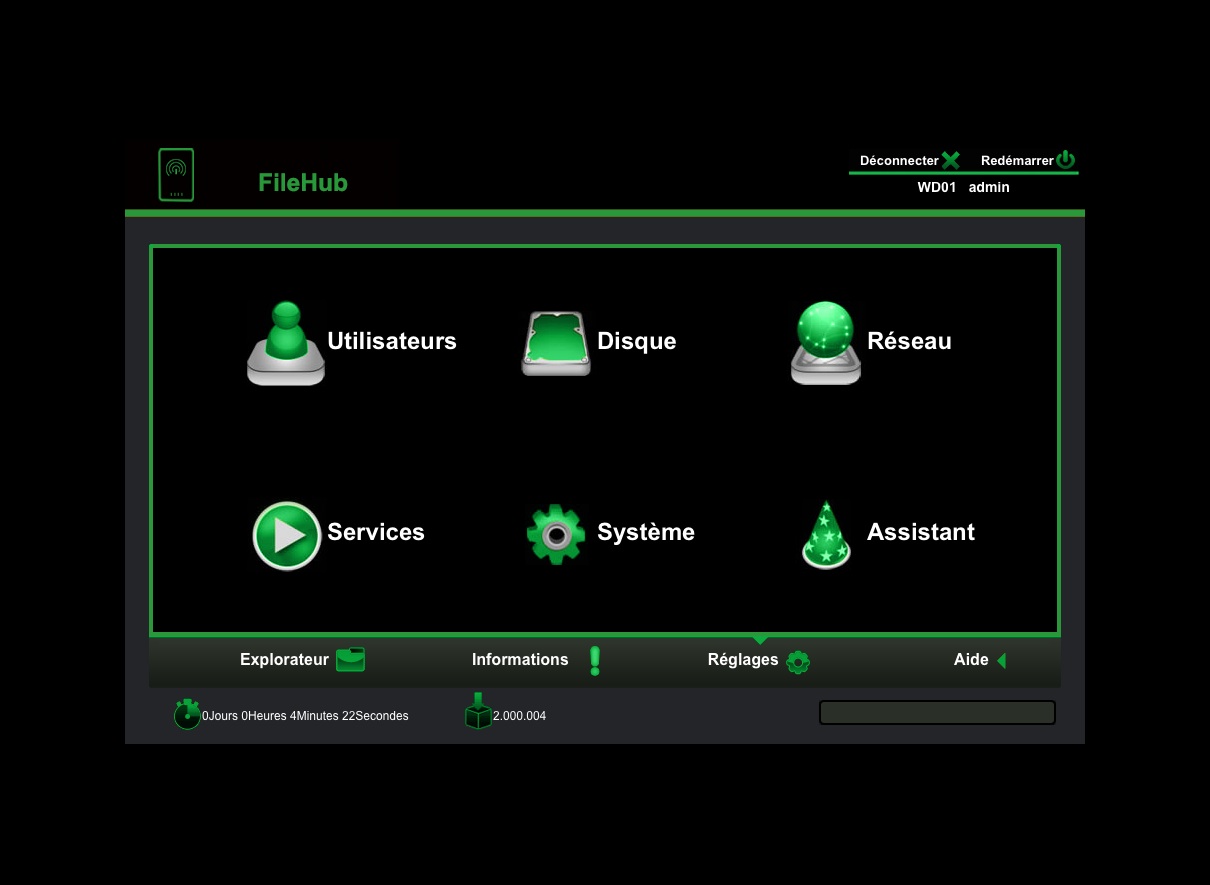Open the Système gear icon
Viewport: 1210px width, 885px height.
click(x=556, y=535)
